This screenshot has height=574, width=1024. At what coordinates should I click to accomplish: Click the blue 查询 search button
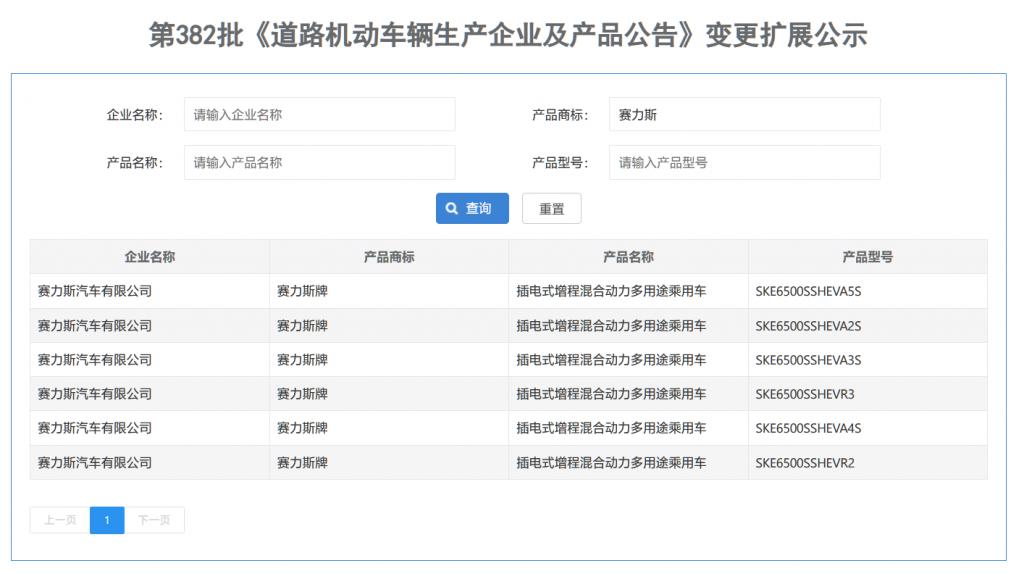point(472,208)
